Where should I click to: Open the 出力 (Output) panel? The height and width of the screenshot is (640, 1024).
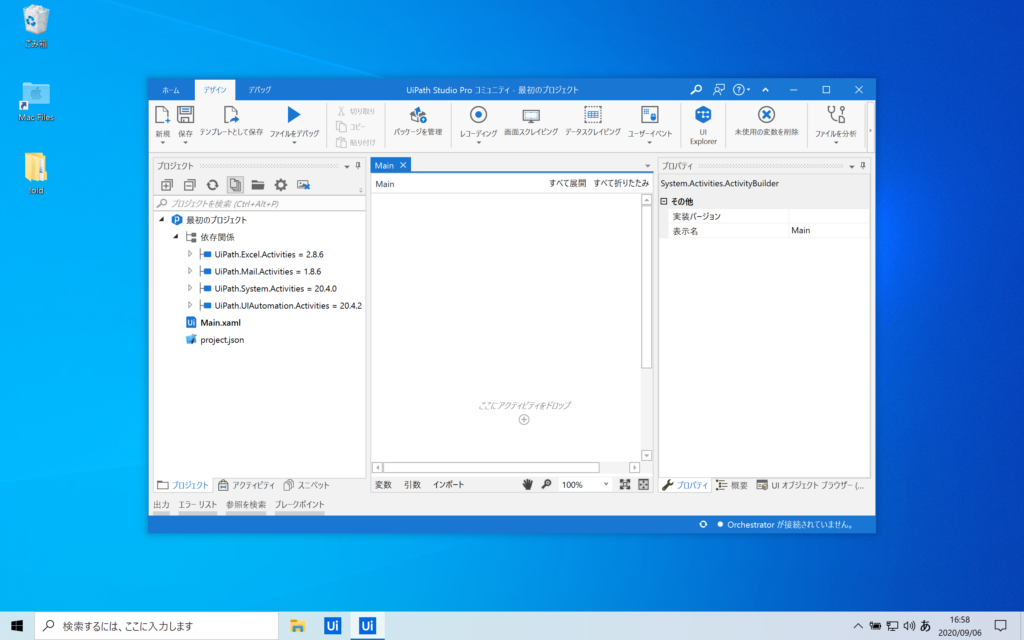click(161, 505)
